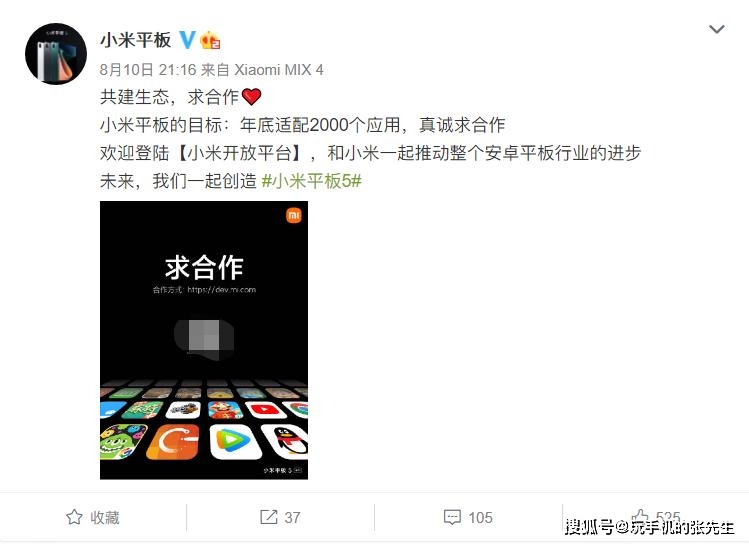Click the crown membership badge icon
Viewport: 749px width, 544px height.
click(210, 41)
